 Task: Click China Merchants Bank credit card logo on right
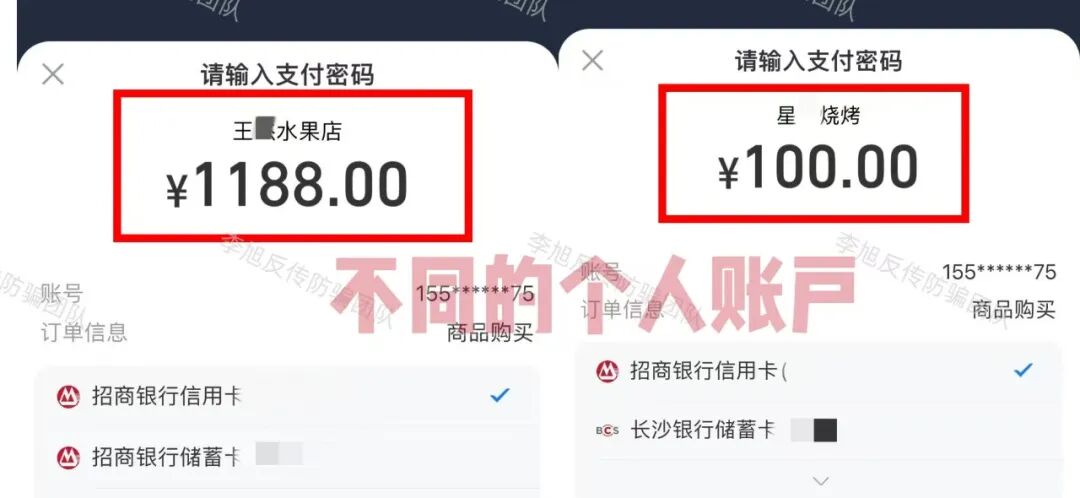coord(607,371)
